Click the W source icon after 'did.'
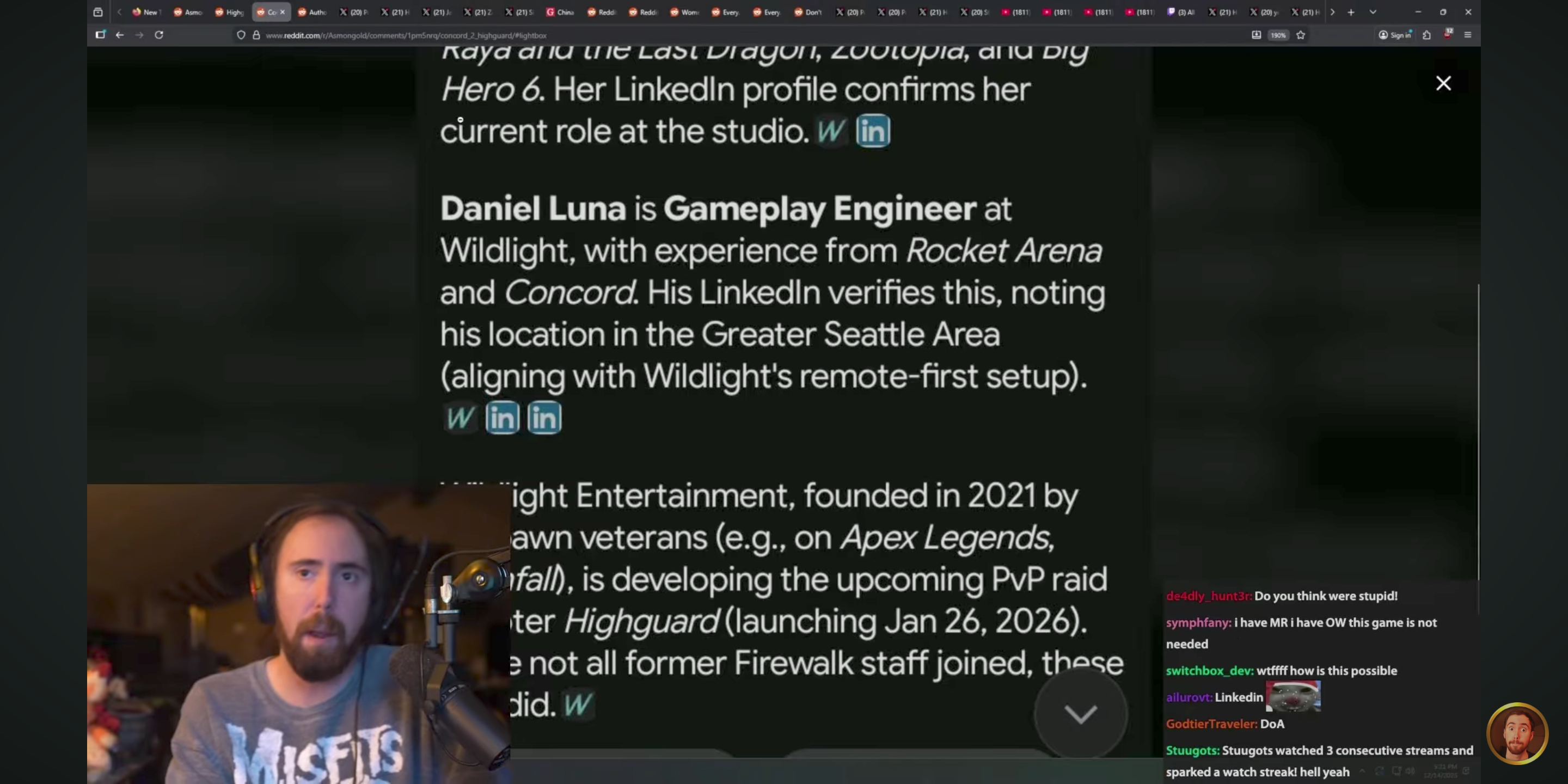The image size is (1568, 784). pyautogui.click(x=578, y=705)
